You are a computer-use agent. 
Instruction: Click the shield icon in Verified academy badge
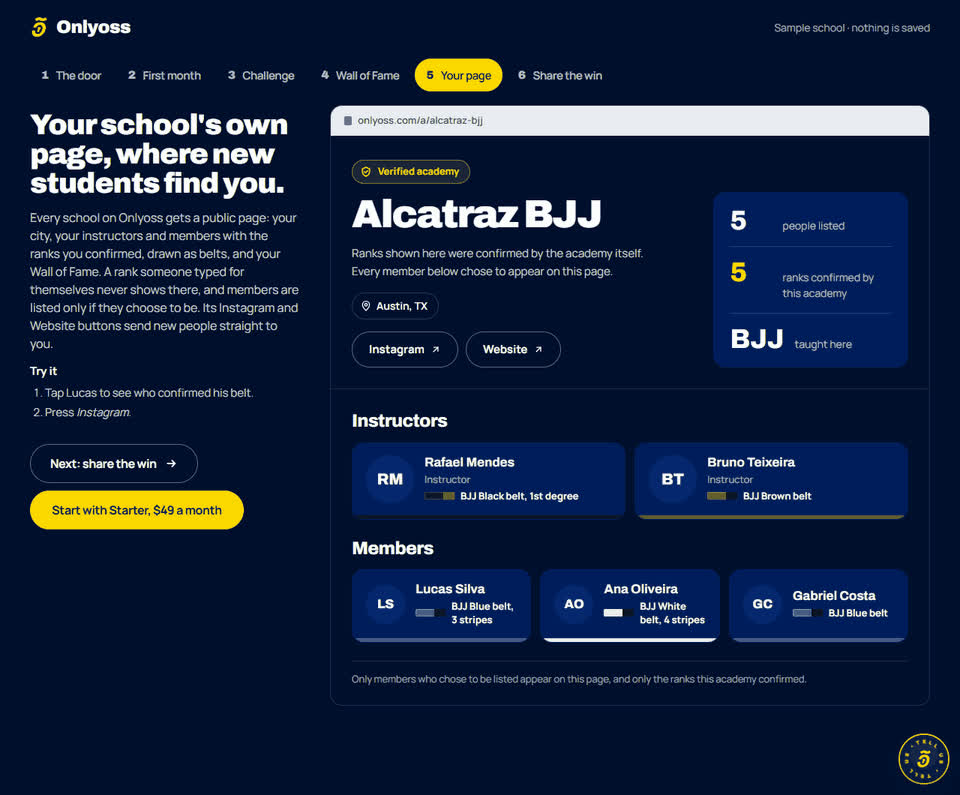pos(366,172)
